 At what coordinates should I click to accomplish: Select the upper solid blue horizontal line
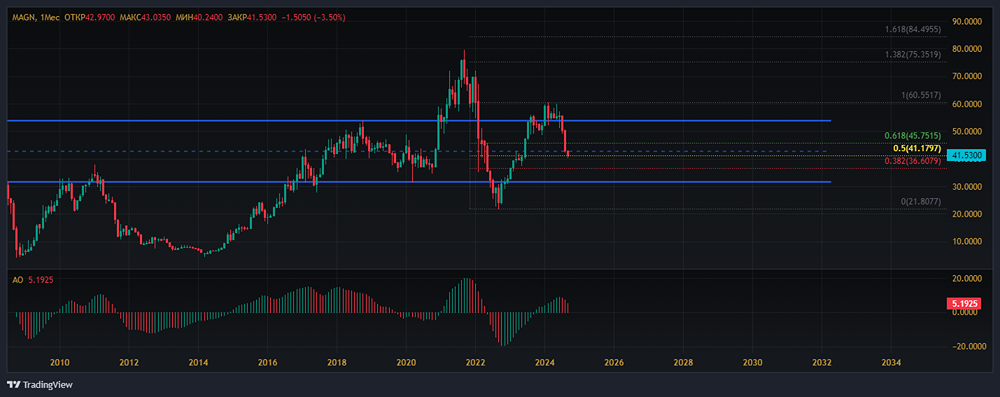click(418, 121)
